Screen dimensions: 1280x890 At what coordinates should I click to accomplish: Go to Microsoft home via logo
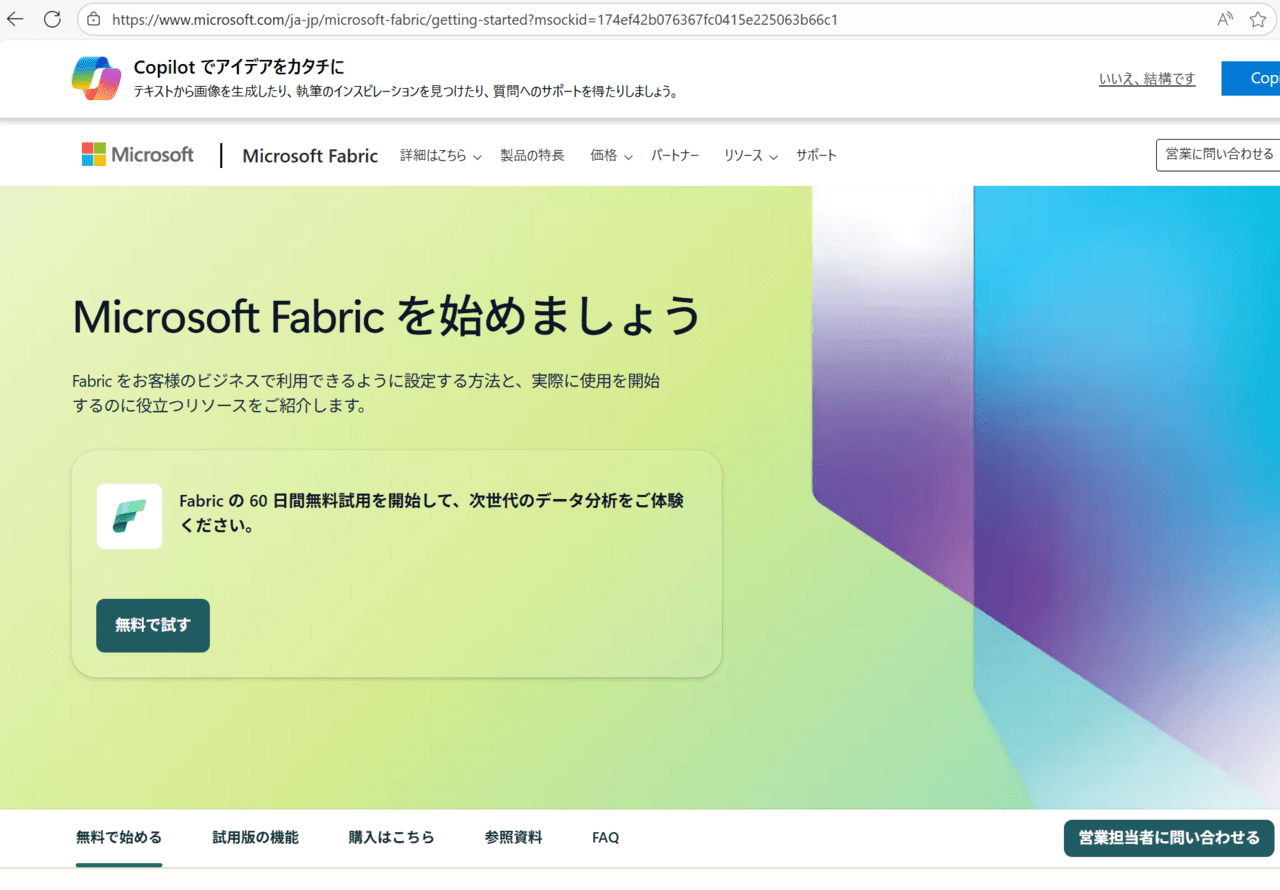click(x=138, y=155)
